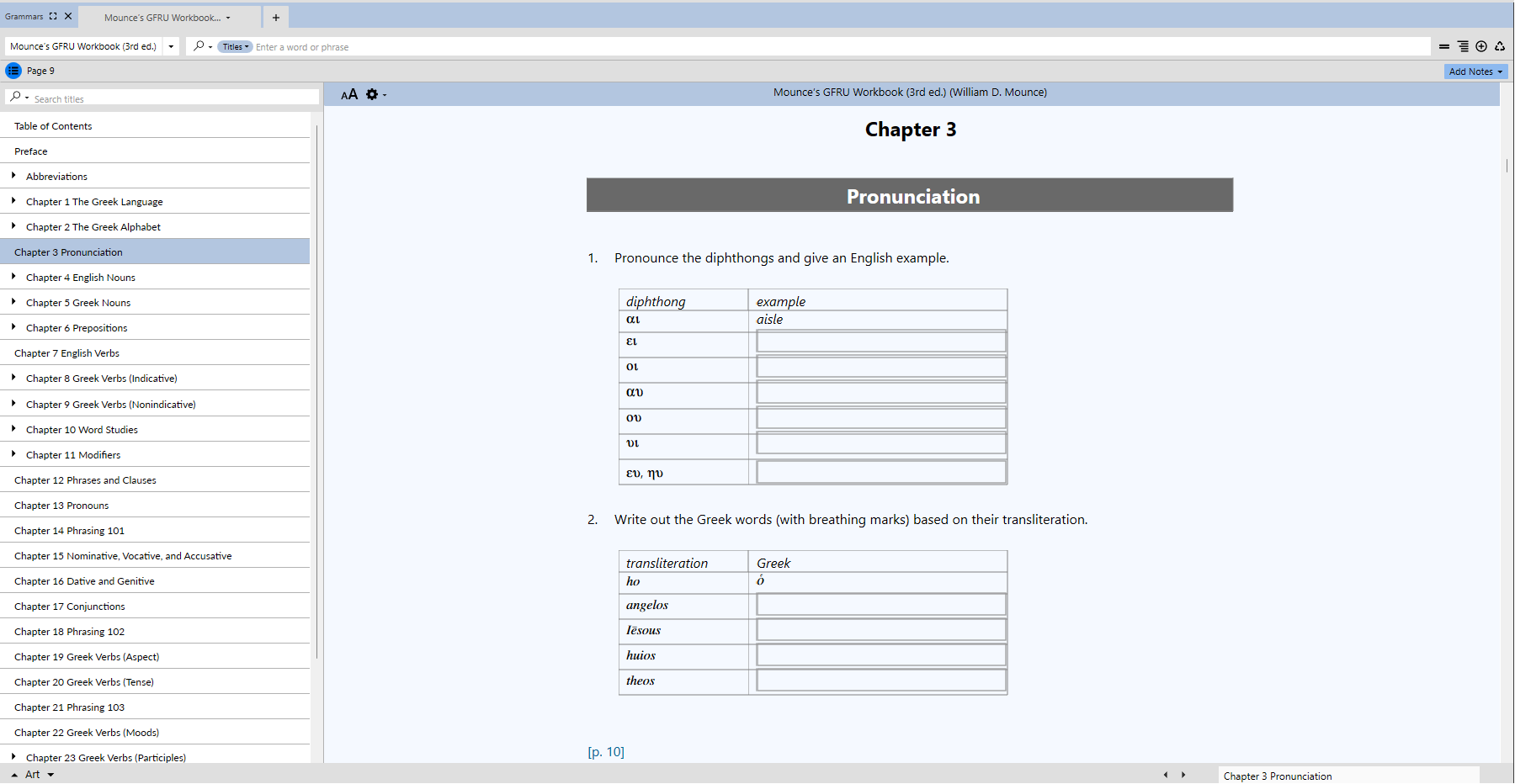Select Chapter 7 English Verbs
This screenshot has height=784, width=1515.
155,353
